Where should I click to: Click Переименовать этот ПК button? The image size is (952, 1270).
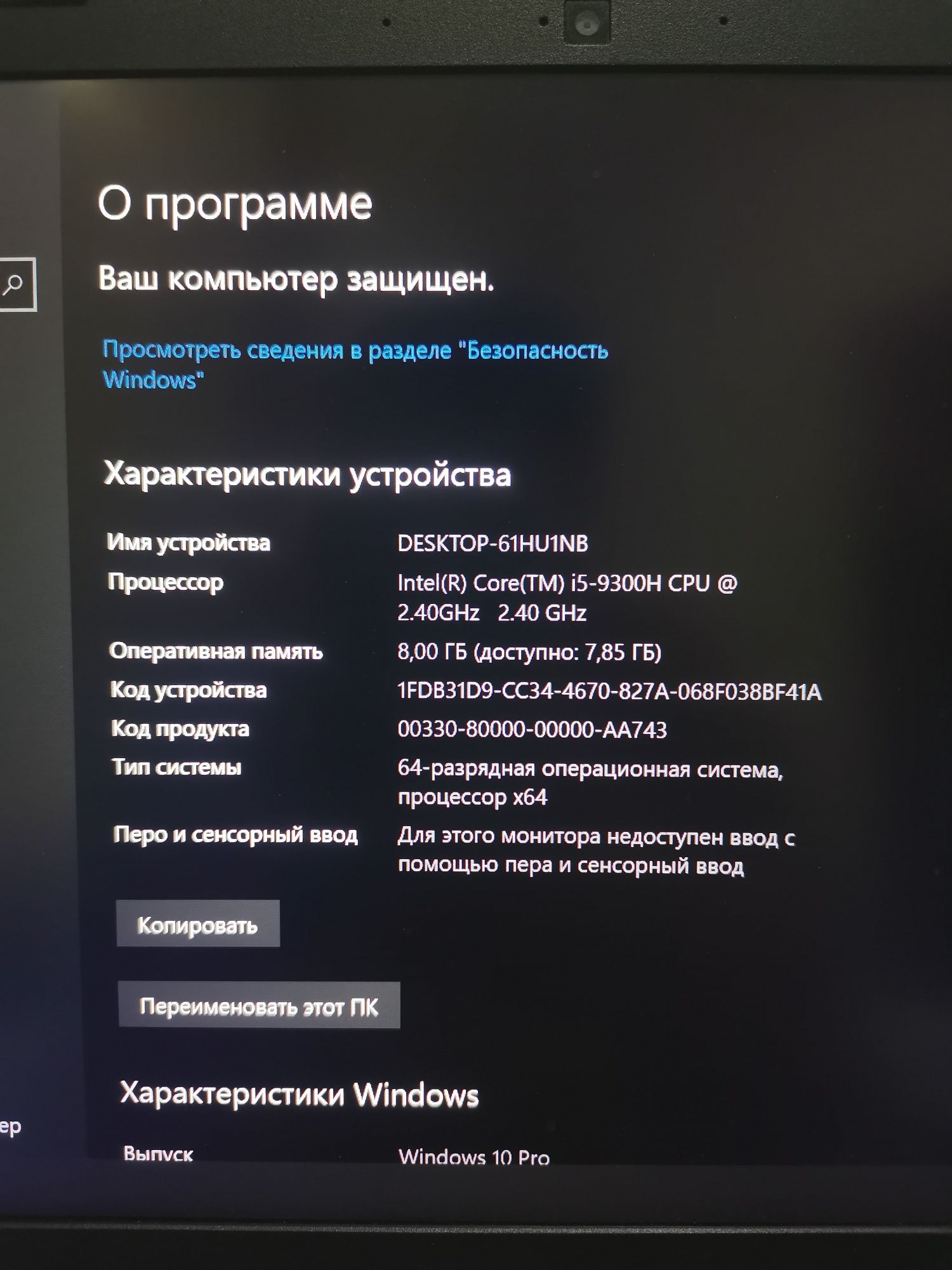pos(259,1006)
